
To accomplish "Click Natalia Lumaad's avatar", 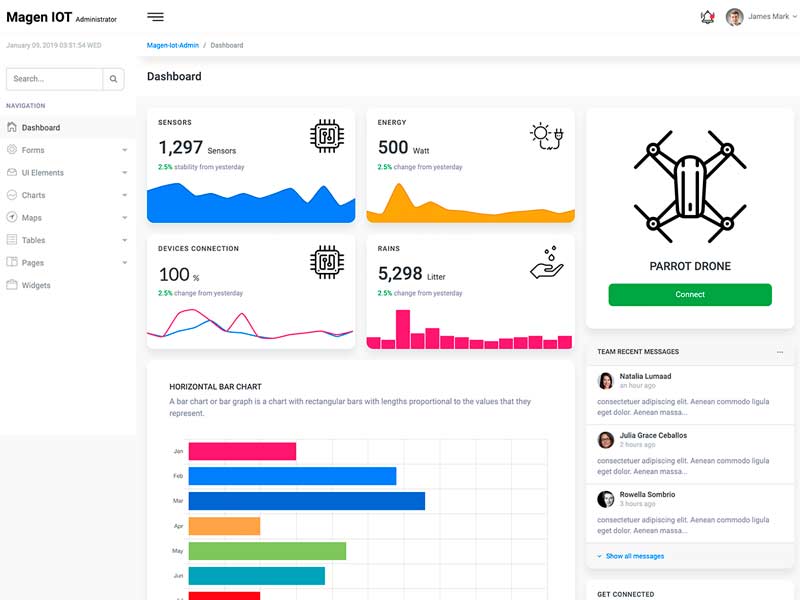I will point(606,381).
